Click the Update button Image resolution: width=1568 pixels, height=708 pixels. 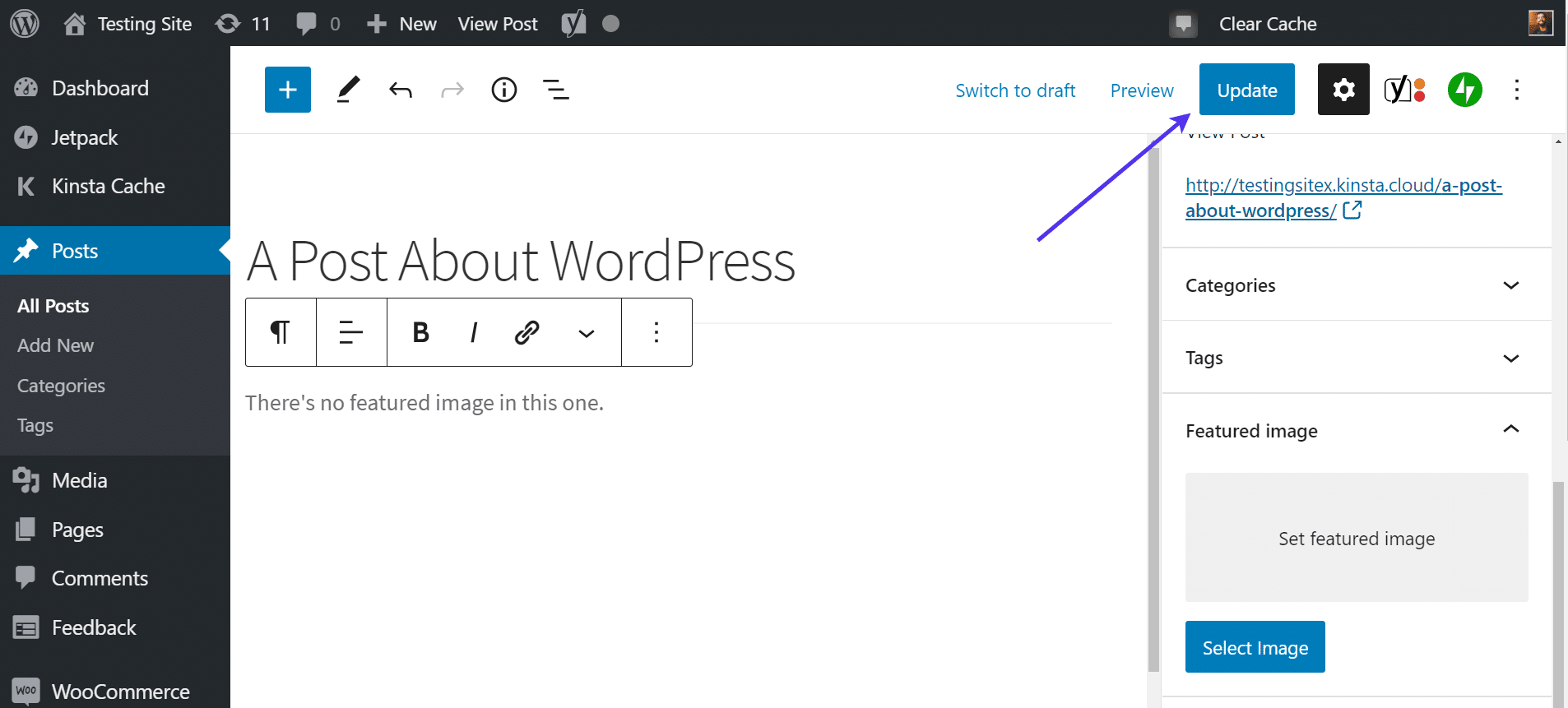[x=1246, y=90]
